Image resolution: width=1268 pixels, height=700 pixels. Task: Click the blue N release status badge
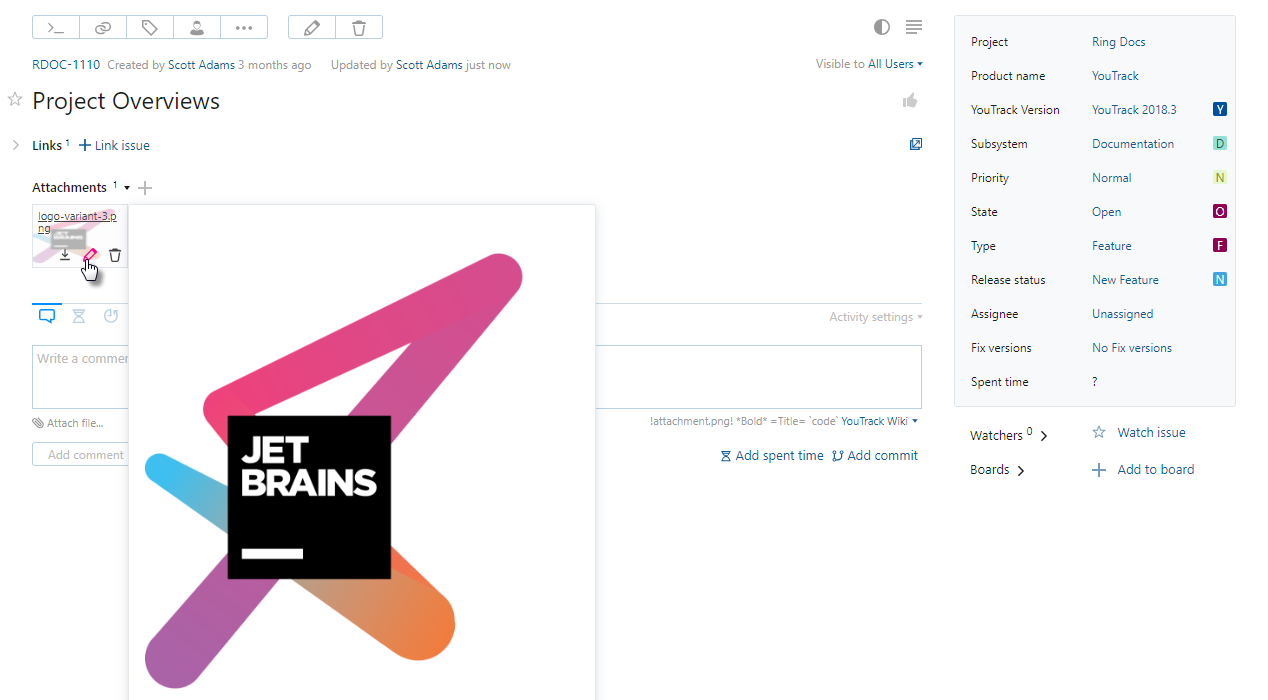[x=1220, y=279]
